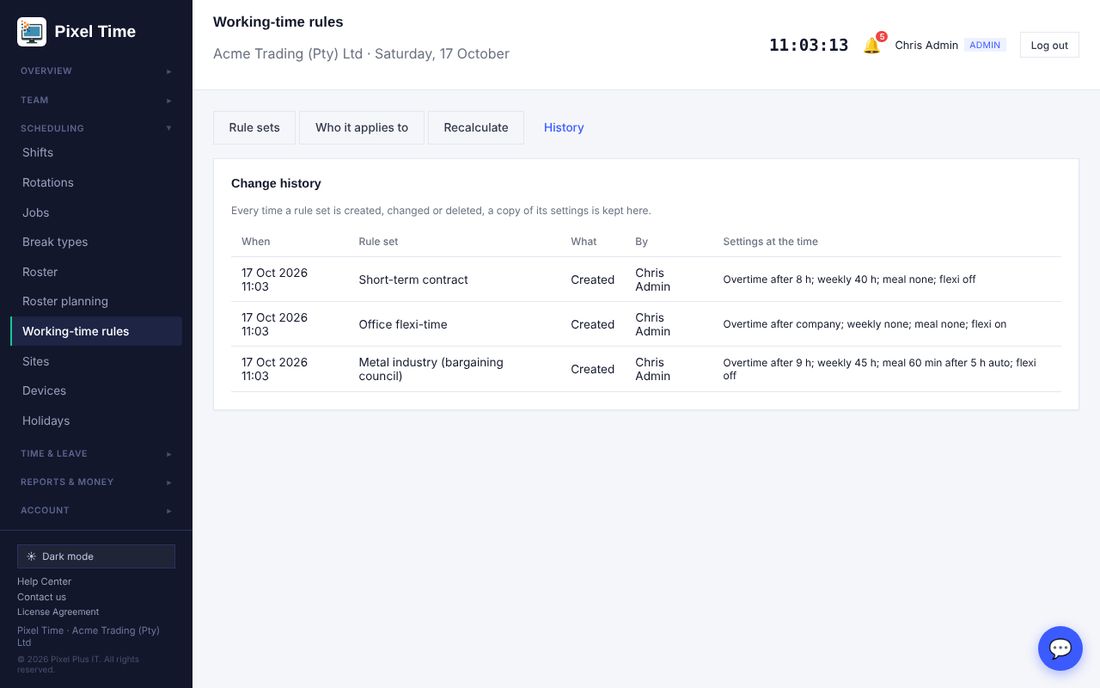Open Roster in the sidebar

click(96, 272)
